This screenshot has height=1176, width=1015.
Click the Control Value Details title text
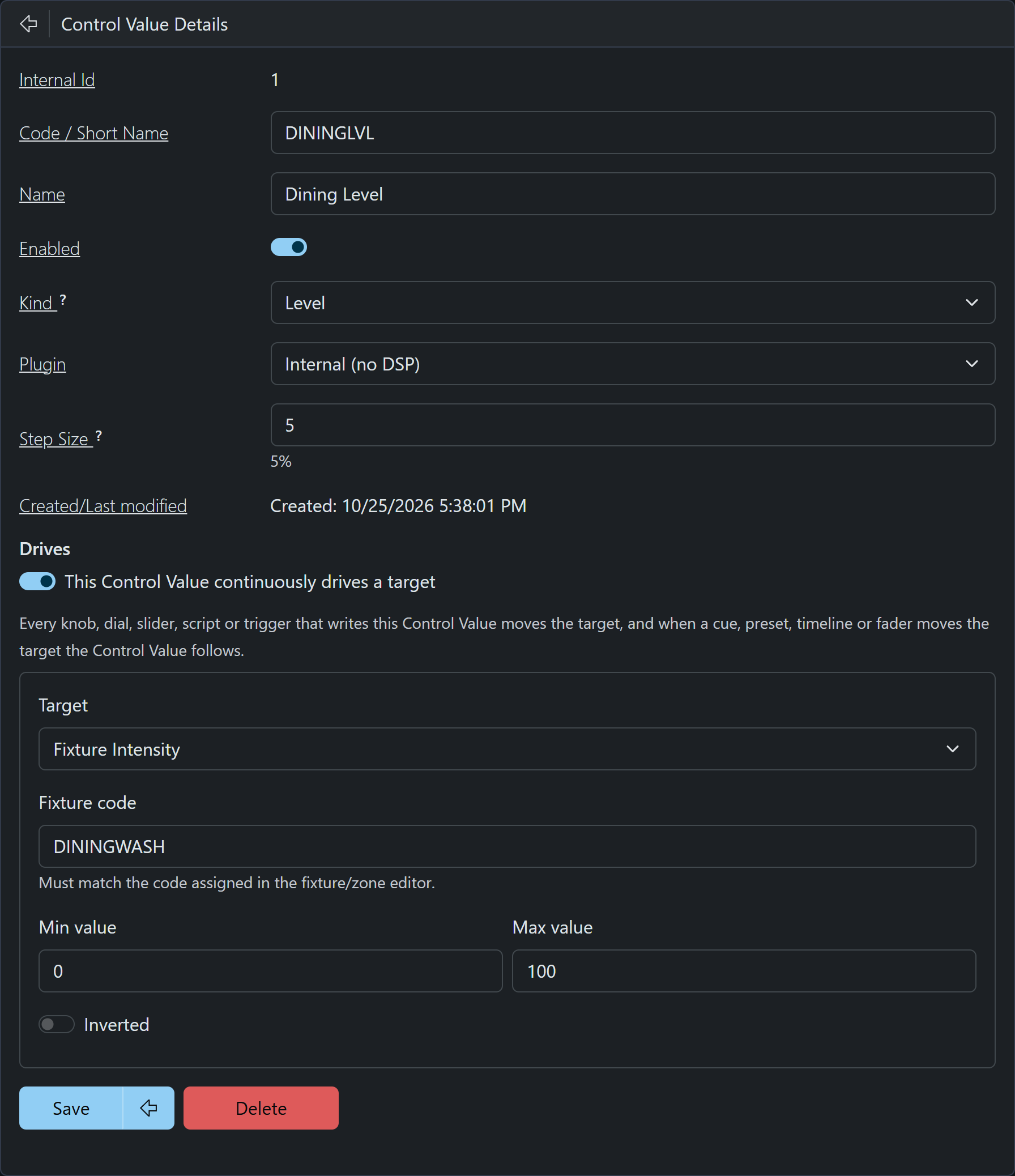tap(144, 24)
